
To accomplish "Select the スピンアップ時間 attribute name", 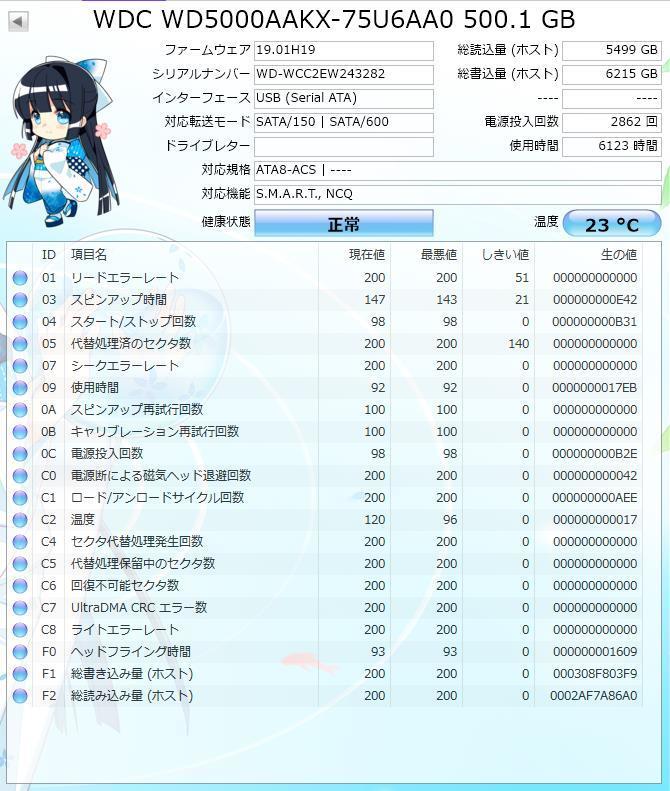I will coord(119,300).
